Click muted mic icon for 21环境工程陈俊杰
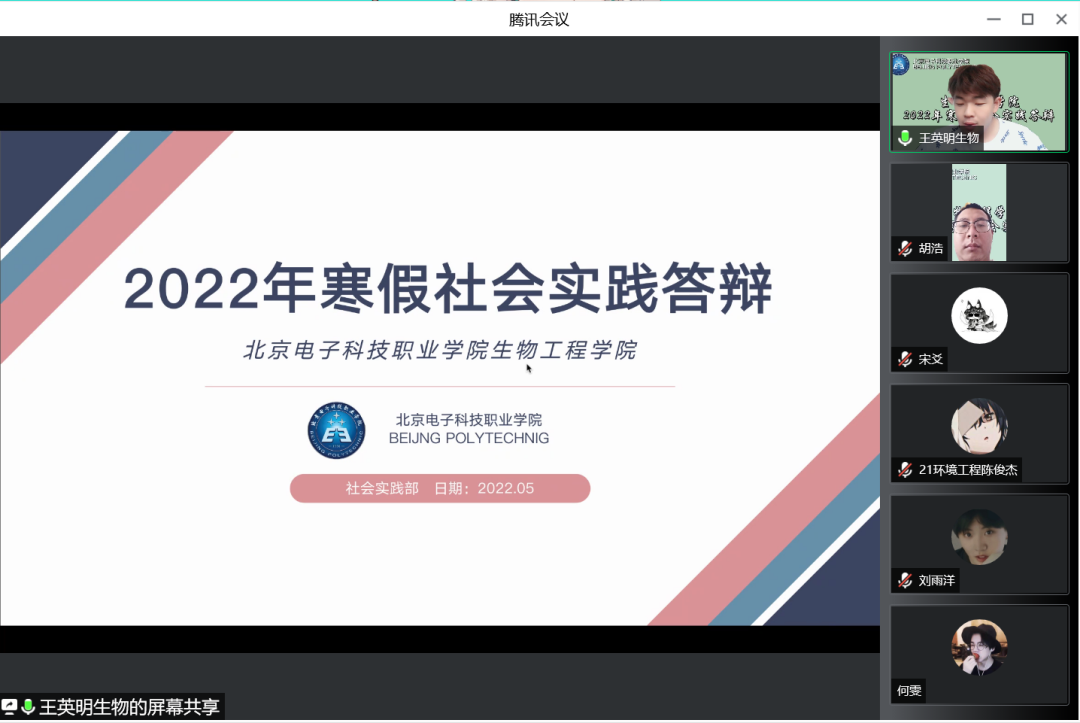 pos(905,470)
